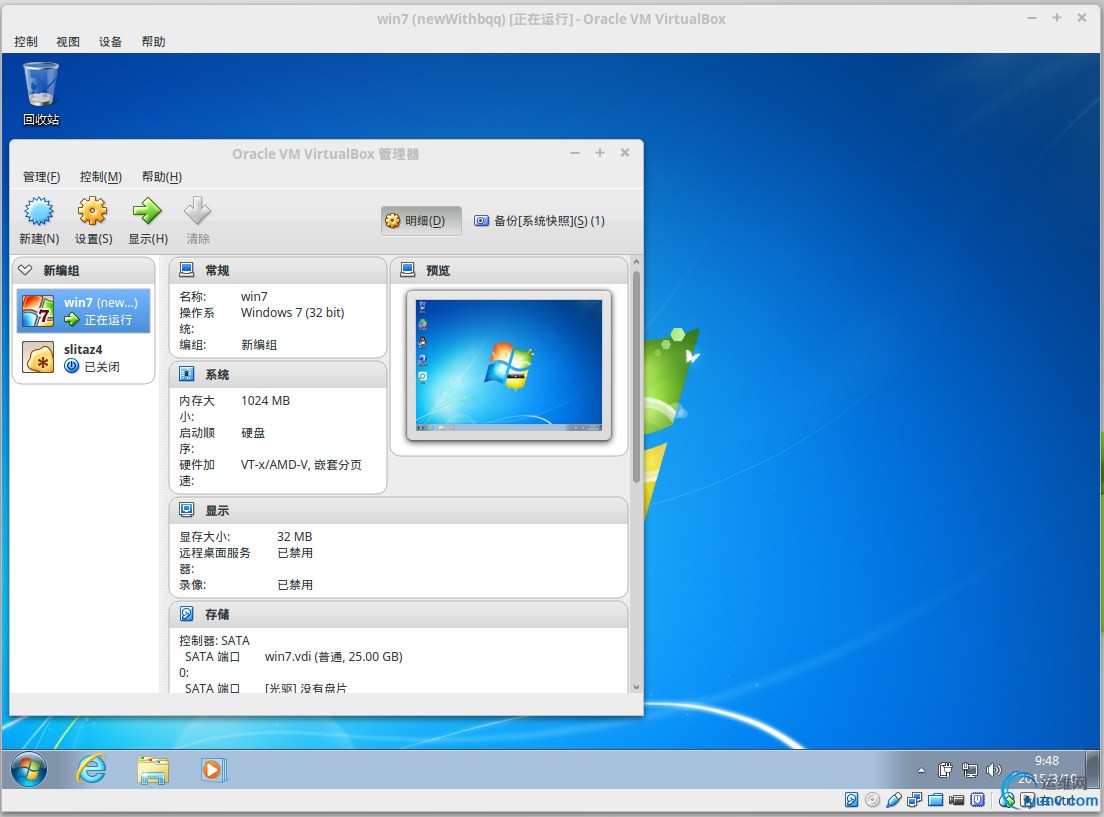1104x817 pixels.
Task: Click the 显示(H) green arrow icon
Action: (147, 211)
